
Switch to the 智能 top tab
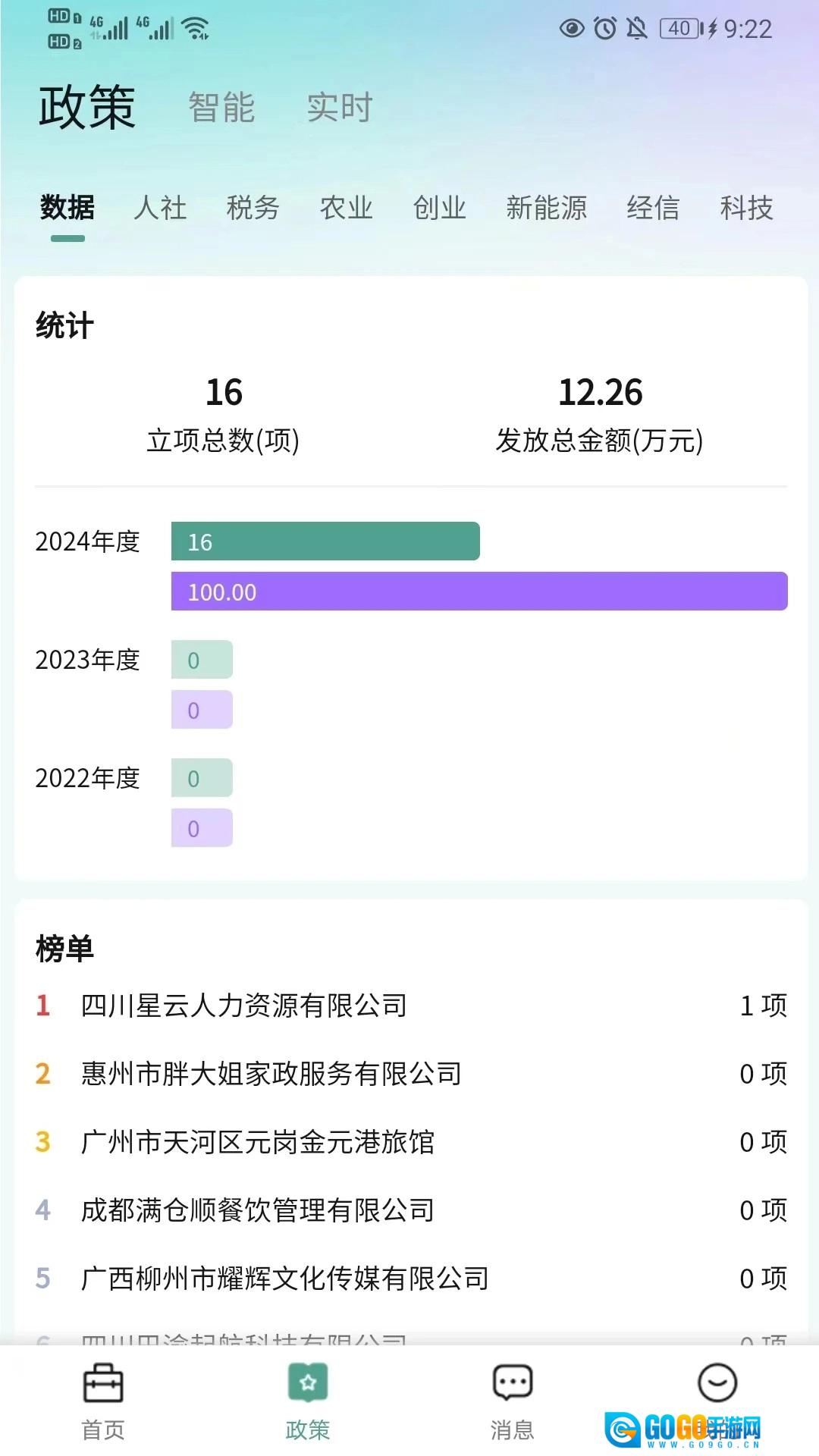click(x=221, y=107)
